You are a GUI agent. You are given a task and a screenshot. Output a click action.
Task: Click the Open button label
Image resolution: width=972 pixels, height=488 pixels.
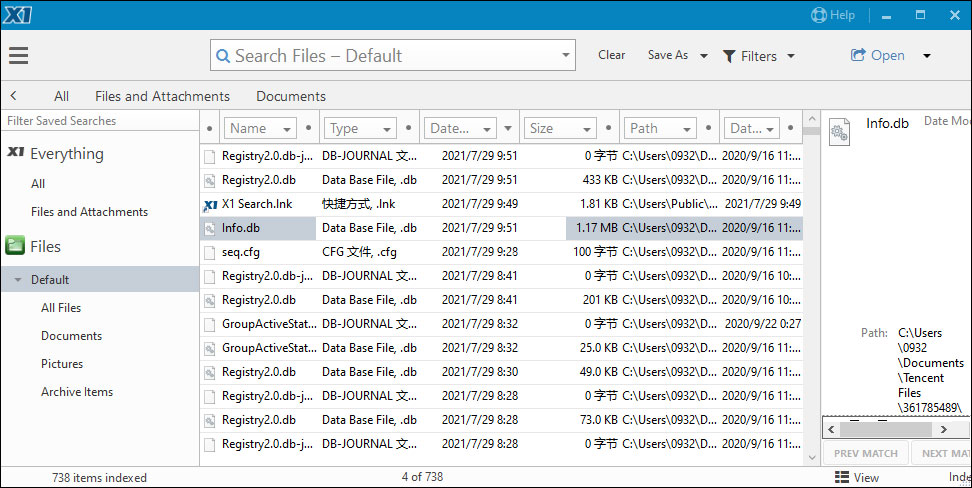point(888,55)
